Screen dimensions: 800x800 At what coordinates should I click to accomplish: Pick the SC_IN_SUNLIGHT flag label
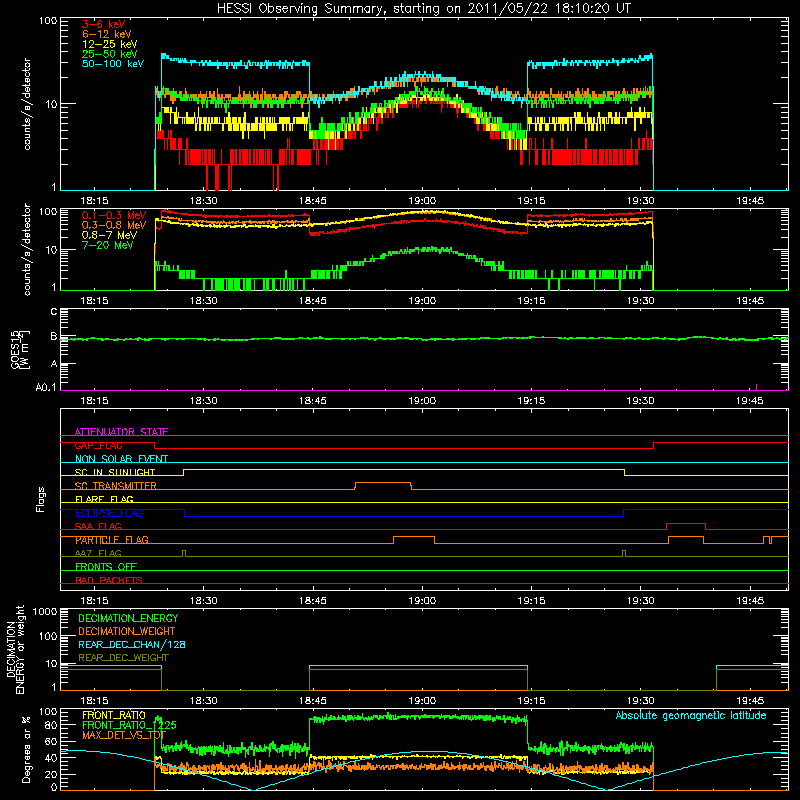coord(115,472)
